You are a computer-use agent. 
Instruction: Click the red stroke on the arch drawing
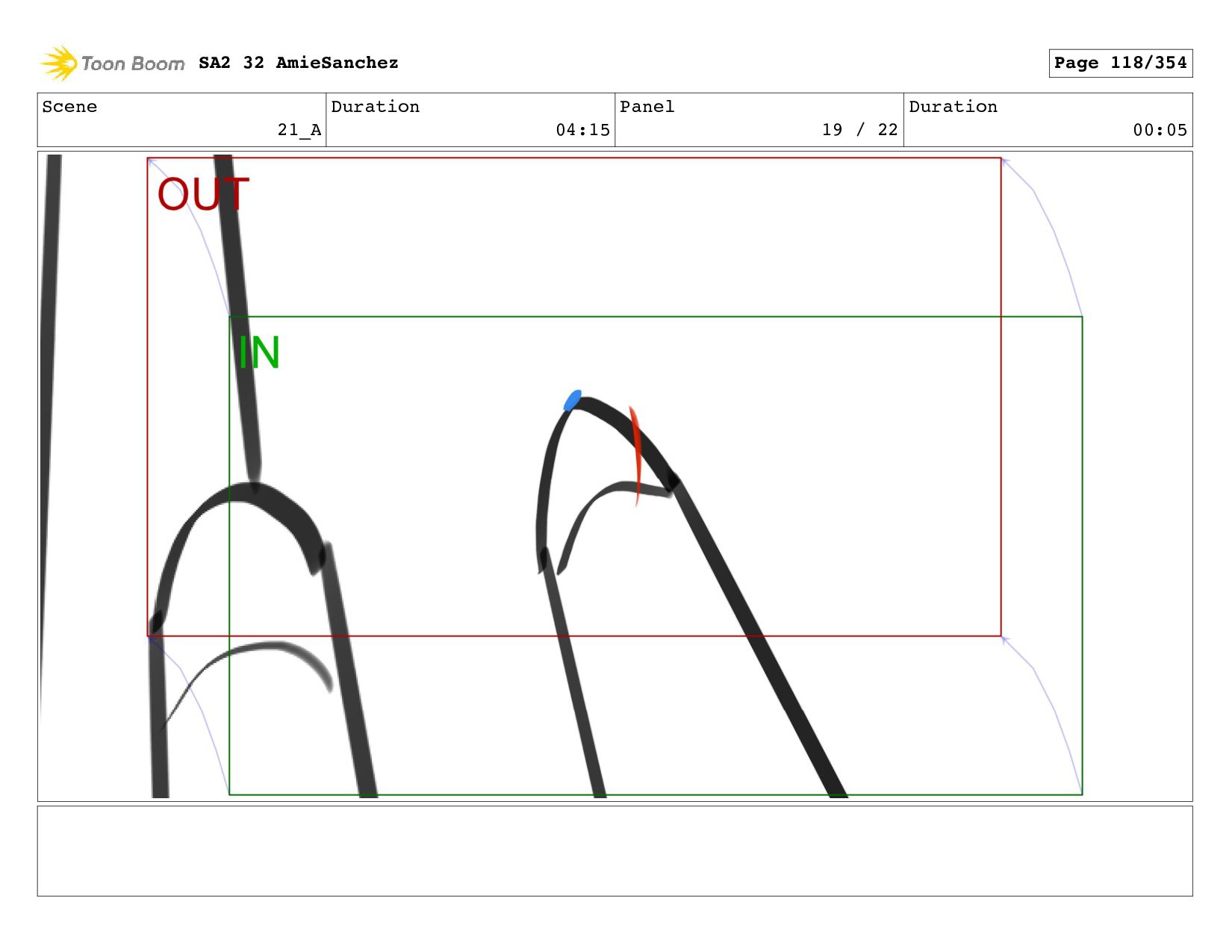[x=635, y=455]
